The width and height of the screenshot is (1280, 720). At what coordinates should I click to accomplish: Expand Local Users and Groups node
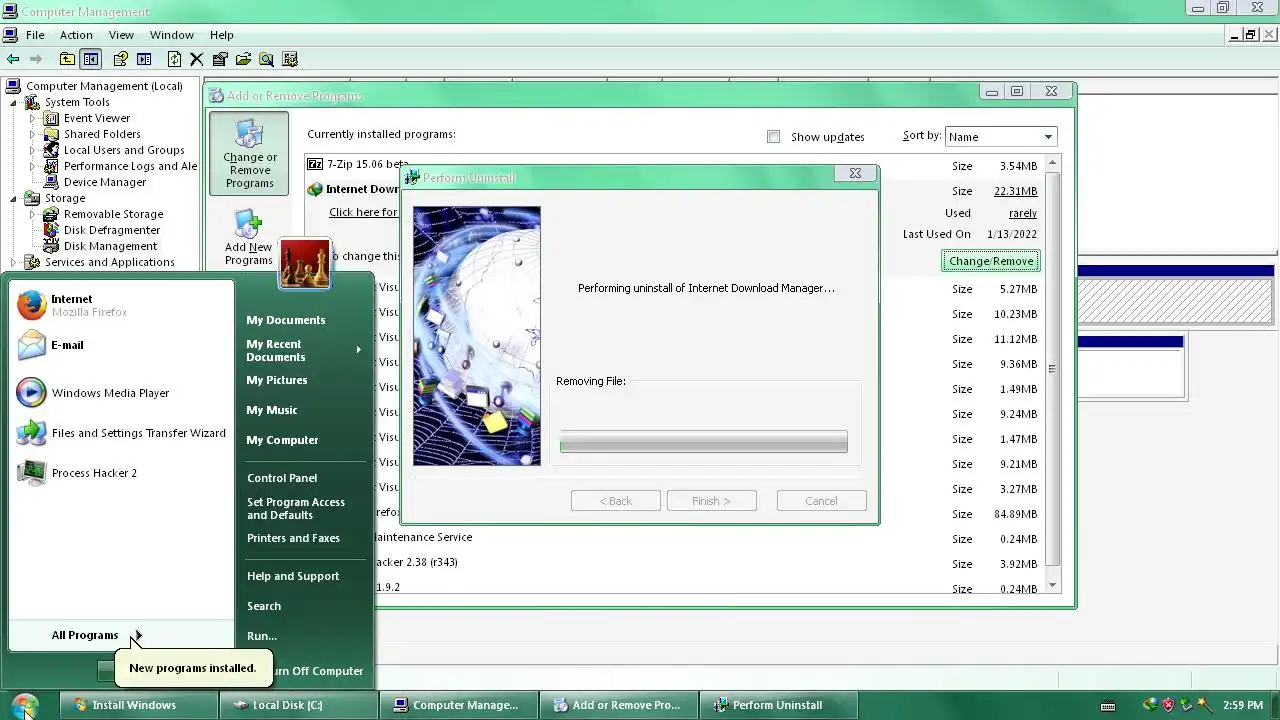32,150
